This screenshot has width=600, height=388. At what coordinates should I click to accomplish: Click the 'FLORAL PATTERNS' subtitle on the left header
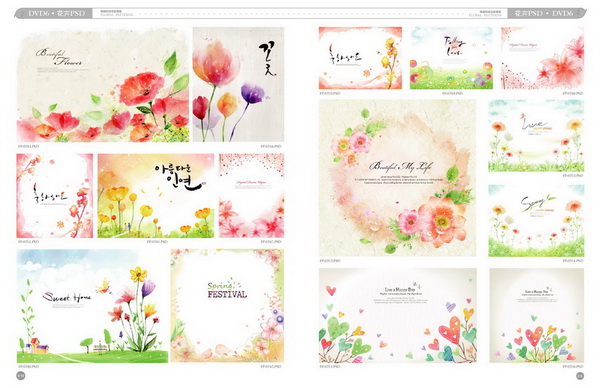[x=117, y=15]
